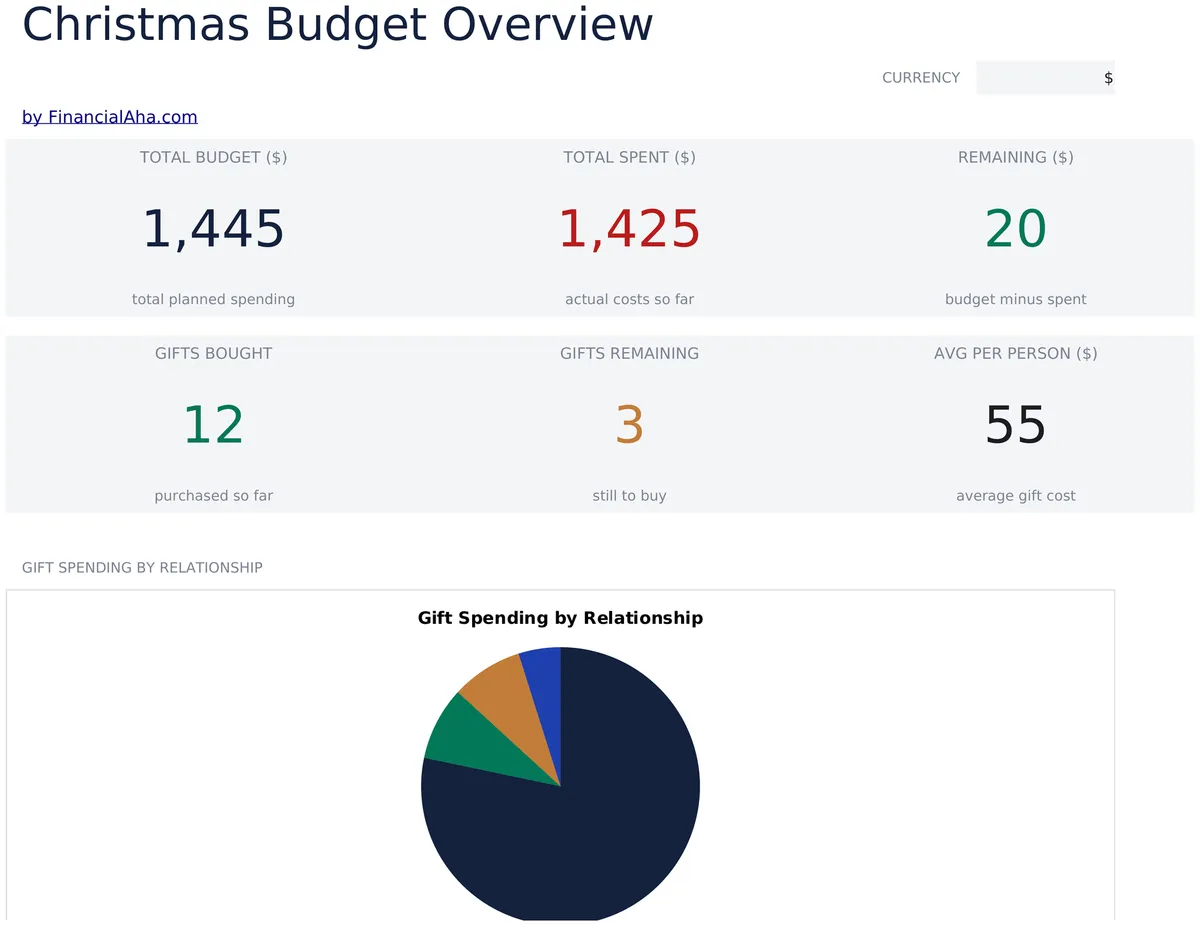Viewport: 1200px width, 926px height.
Task: Select the gifts bought value 12
Action: (x=214, y=425)
